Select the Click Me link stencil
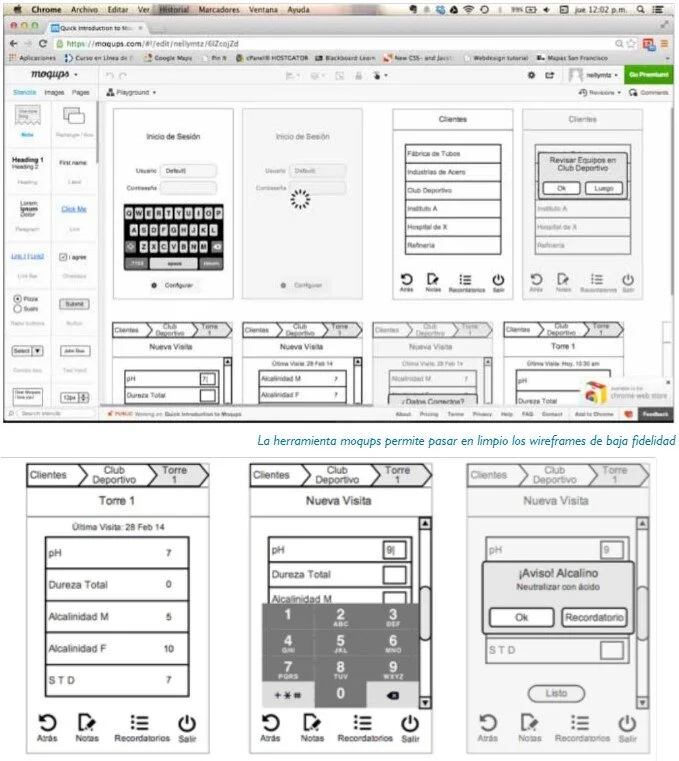 74,209
